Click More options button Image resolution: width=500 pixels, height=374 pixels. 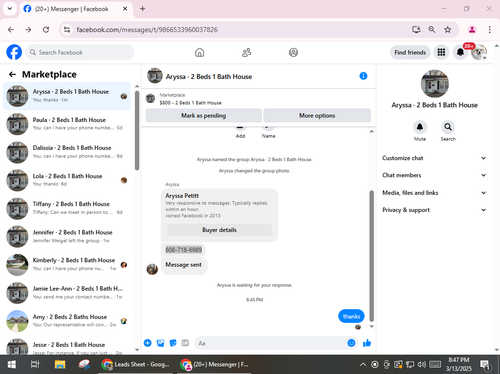click(x=317, y=116)
